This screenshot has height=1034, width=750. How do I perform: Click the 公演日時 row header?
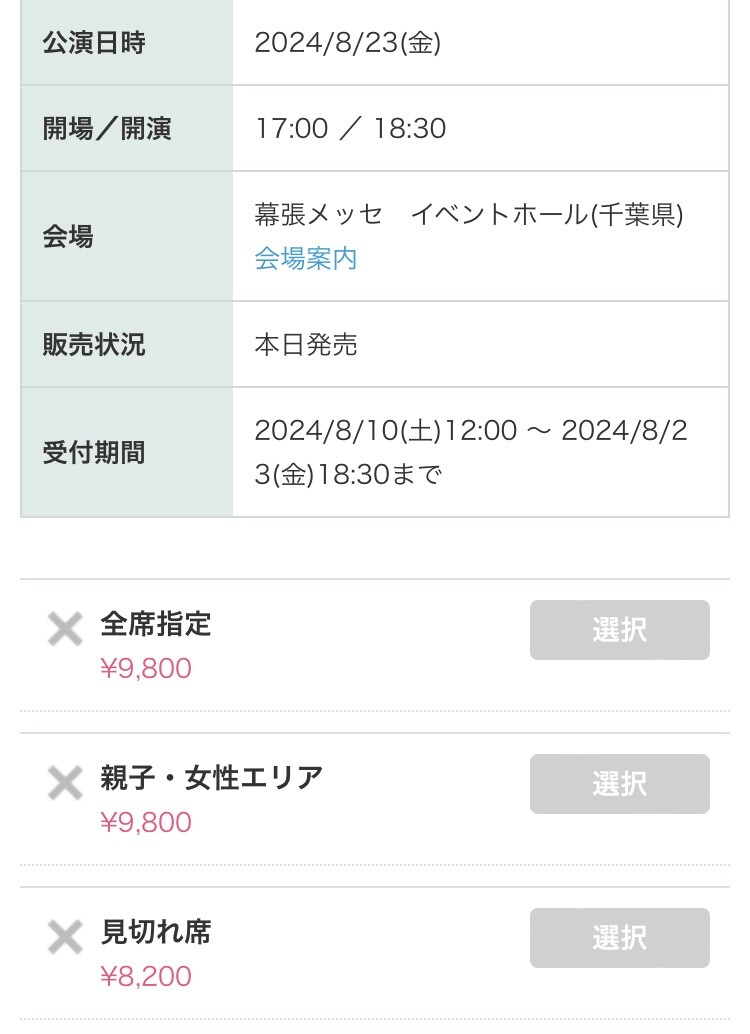(x=93, y=43)
